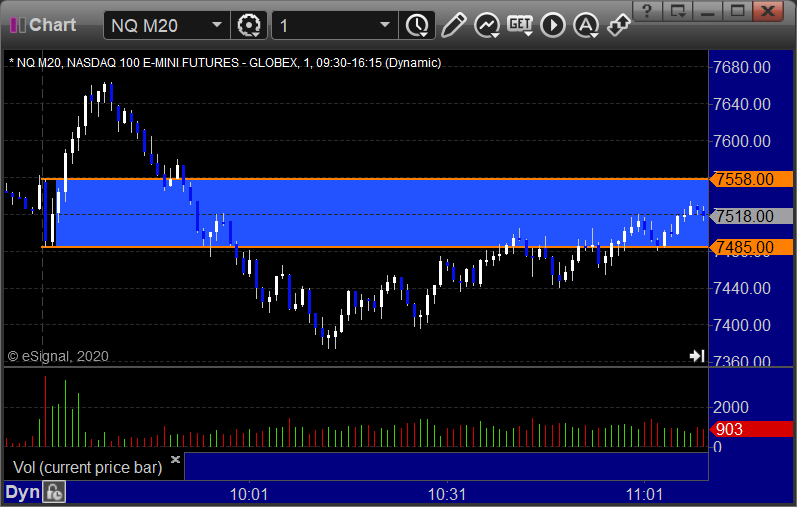Screen dimensions: 797x507
Task: Close the Vol study panel with X
Action: (175, 460)
